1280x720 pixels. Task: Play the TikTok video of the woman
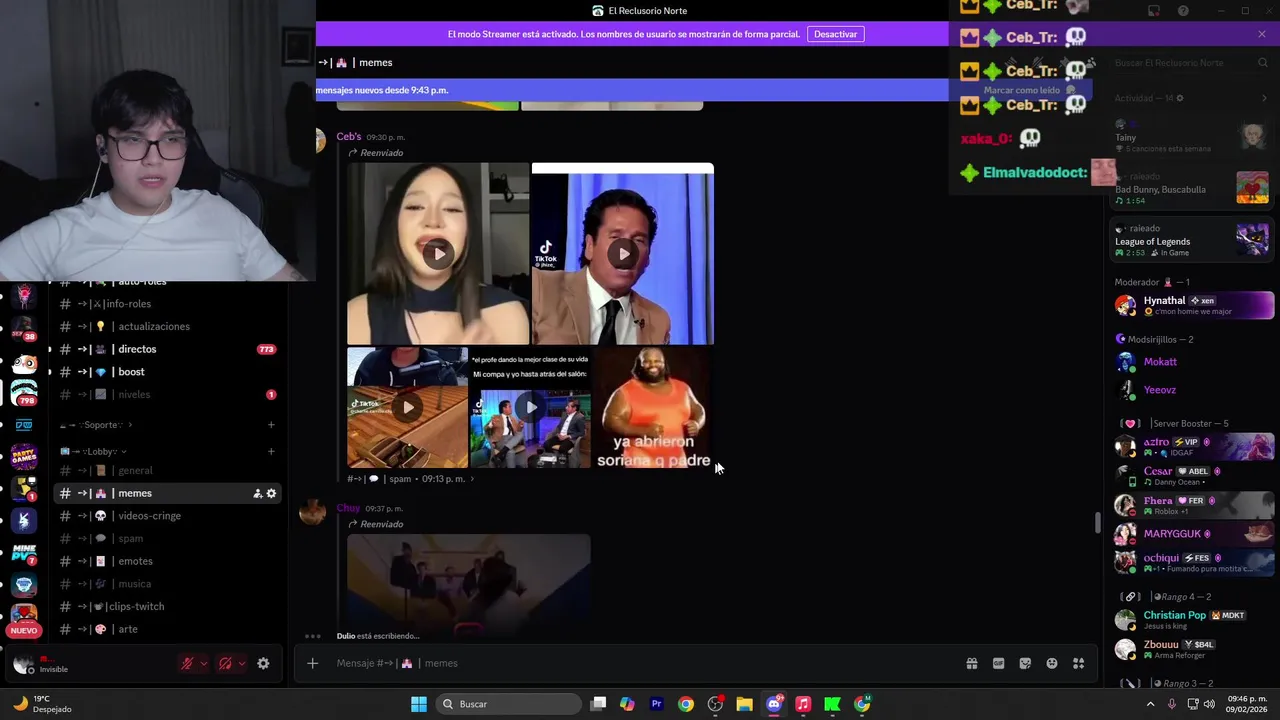coord(438,254)
